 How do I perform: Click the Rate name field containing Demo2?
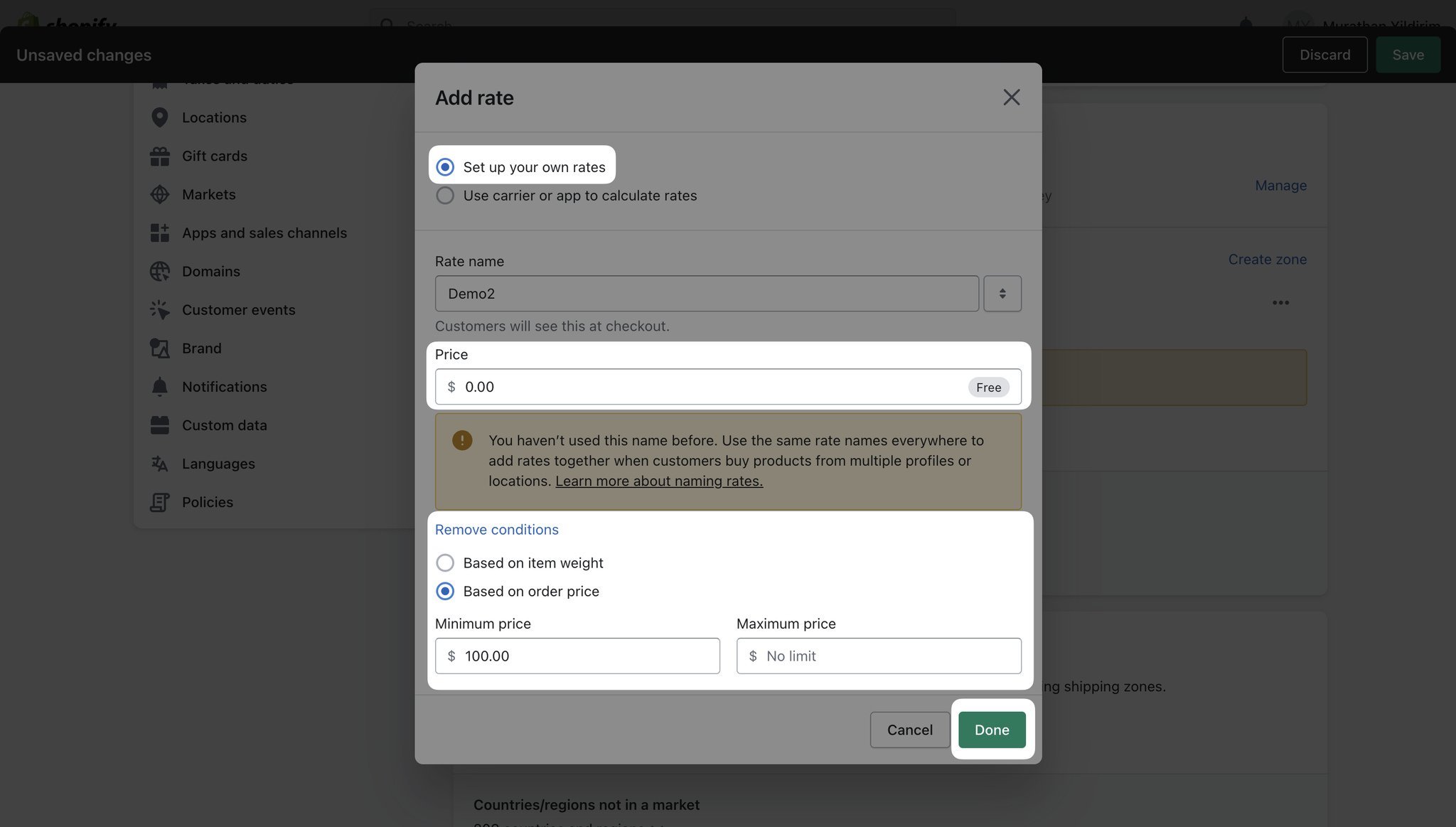[x=707, y=293]
